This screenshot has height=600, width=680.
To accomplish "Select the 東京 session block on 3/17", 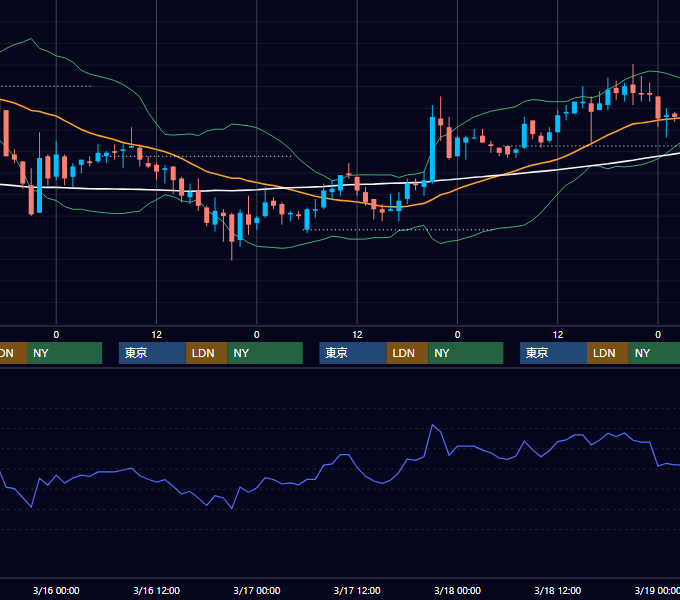I will (353, 353).
